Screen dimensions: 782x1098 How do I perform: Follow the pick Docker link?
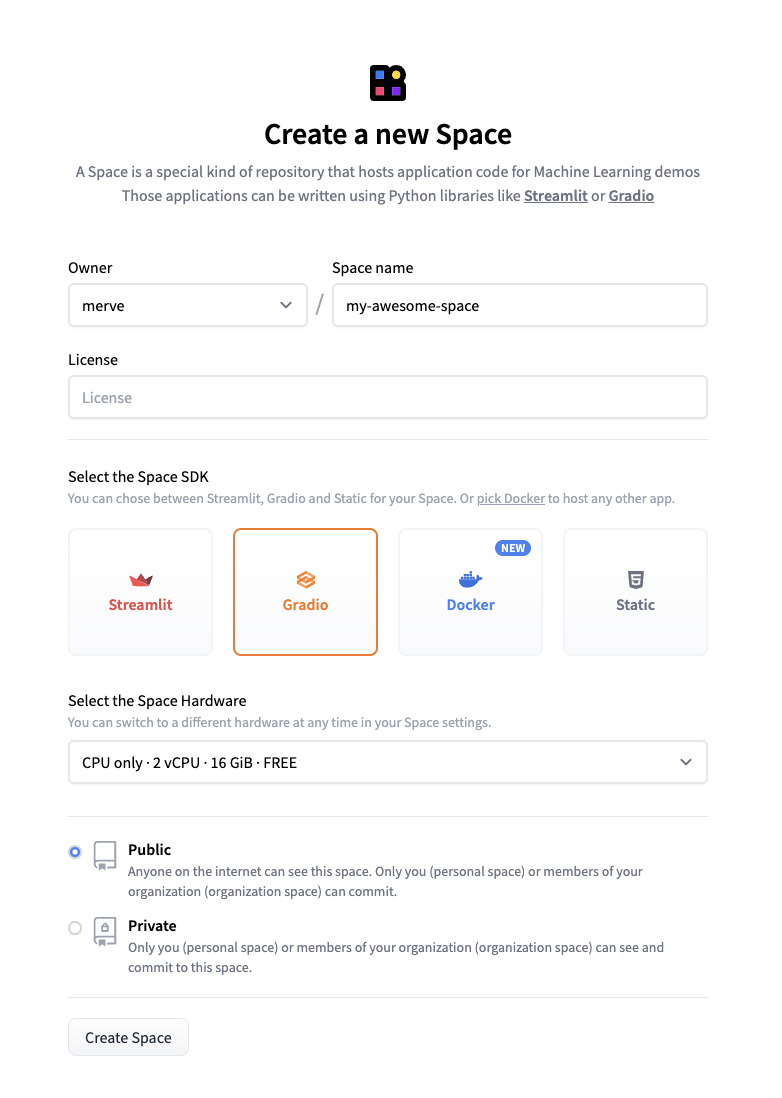[511, 498]
